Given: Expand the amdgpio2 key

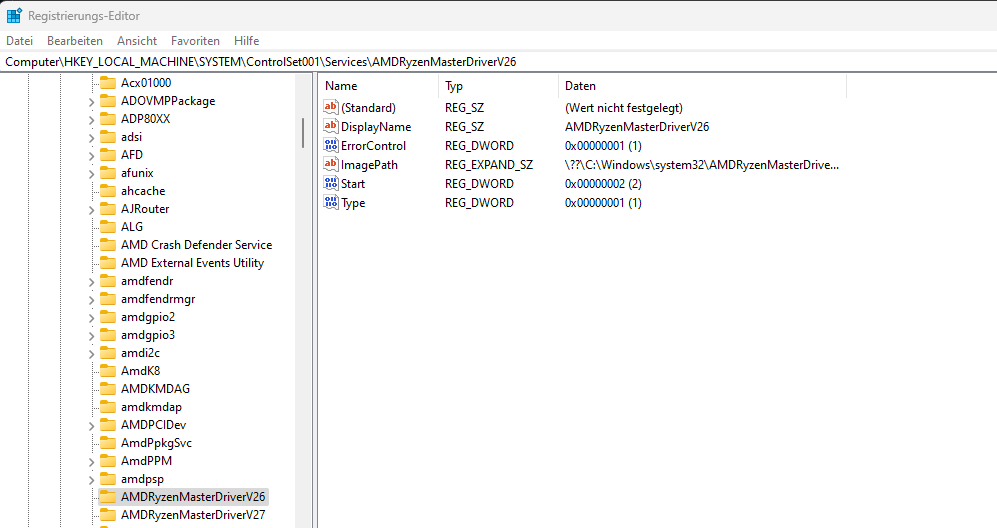Looking at the screenshot, I should tap(91, 317).
